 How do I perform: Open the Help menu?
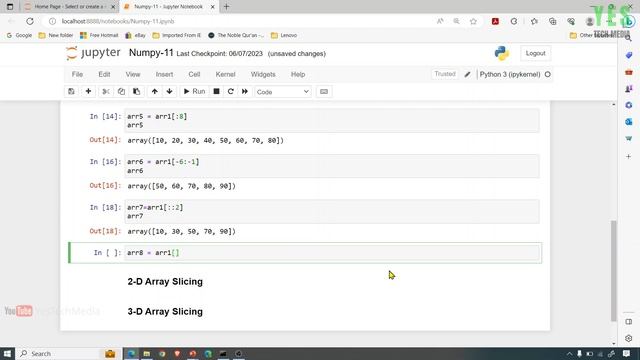point(298,74)
